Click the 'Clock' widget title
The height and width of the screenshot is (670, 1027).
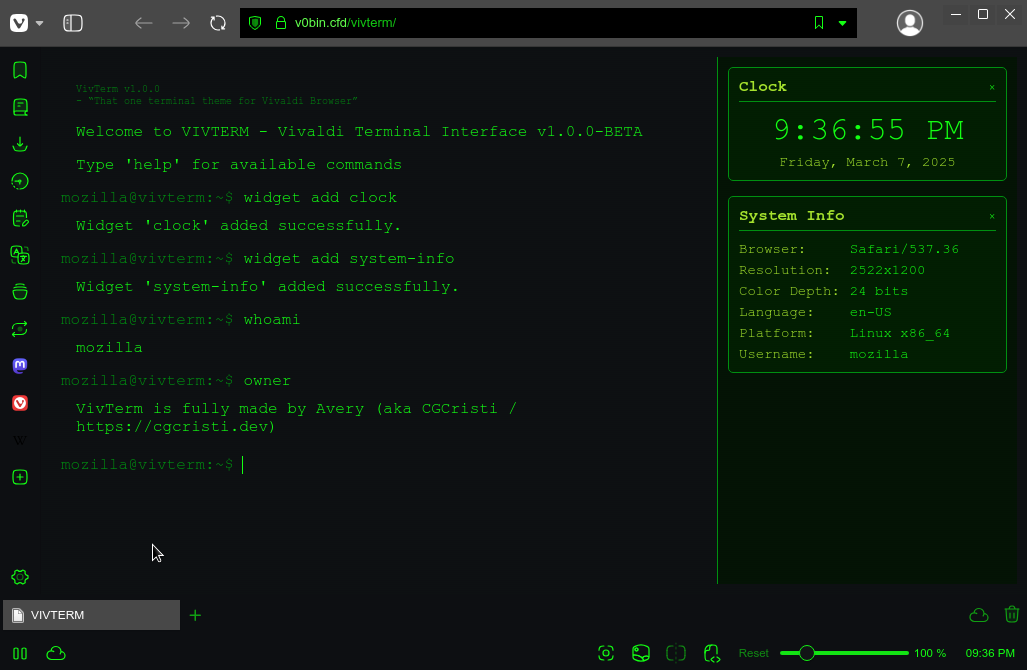click(762, 87)
